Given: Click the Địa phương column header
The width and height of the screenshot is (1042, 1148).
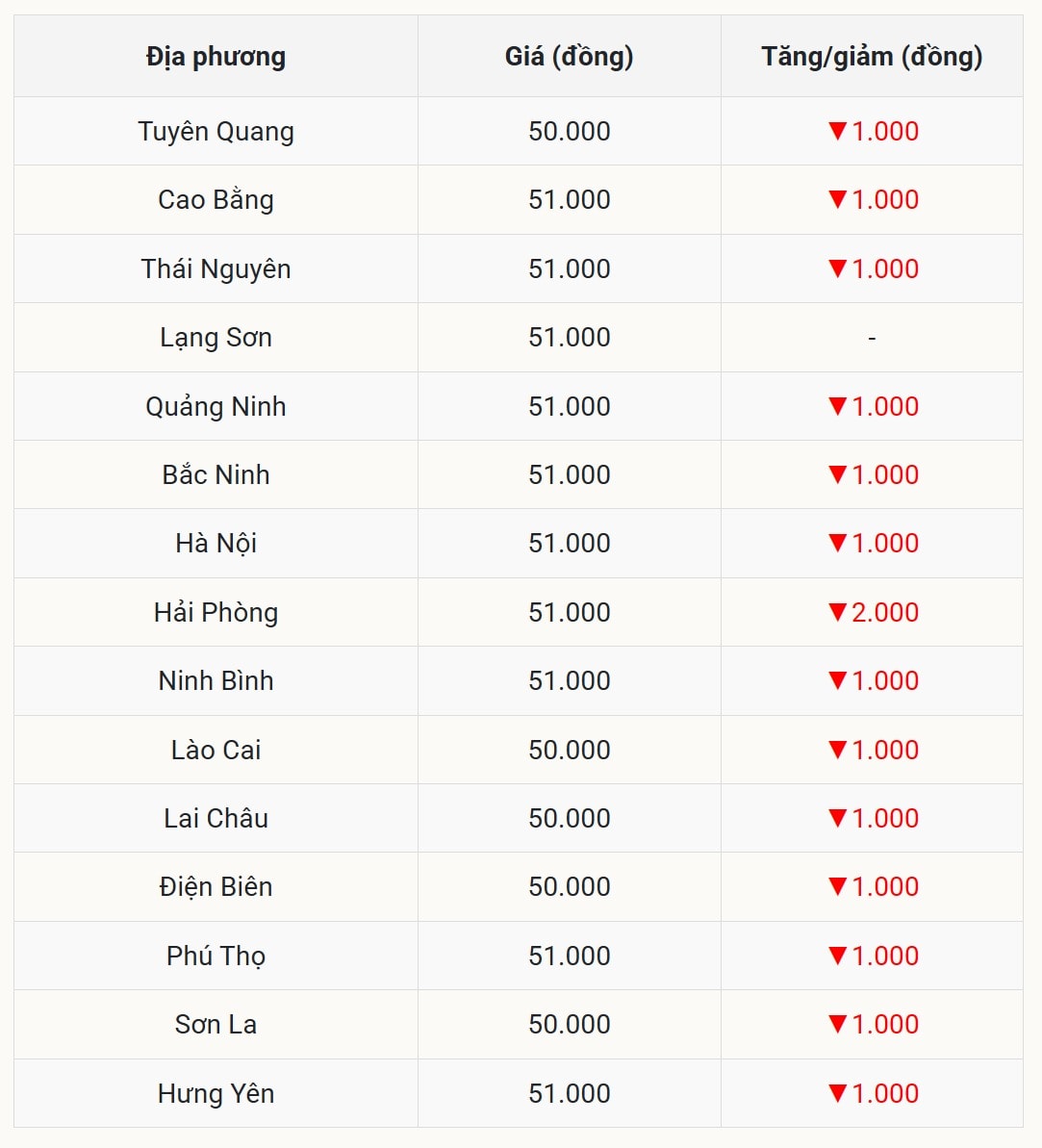Looking at the screenshot, I should [x=216, y=57].
